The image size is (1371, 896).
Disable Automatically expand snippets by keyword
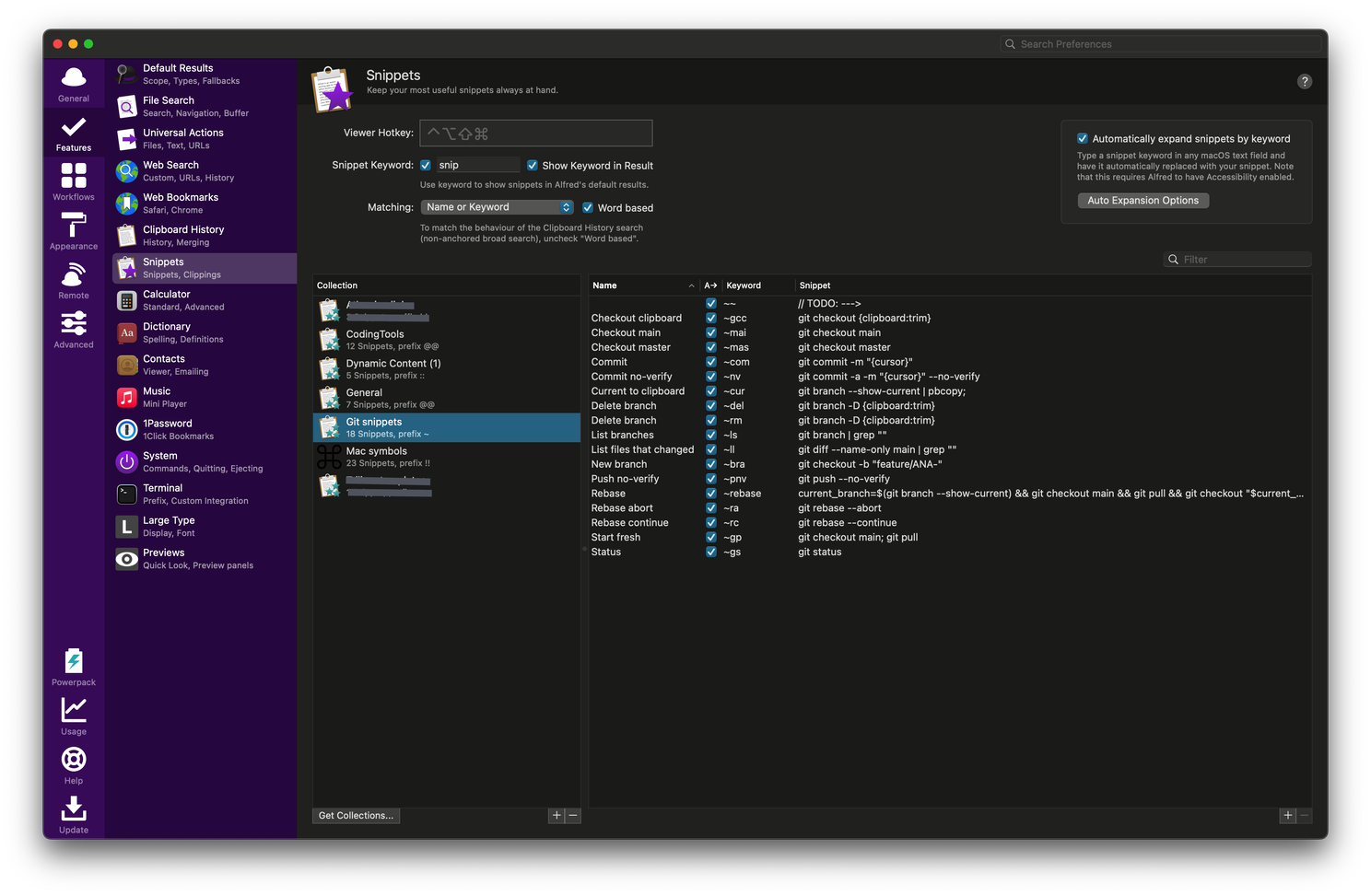pos(1083,137)
